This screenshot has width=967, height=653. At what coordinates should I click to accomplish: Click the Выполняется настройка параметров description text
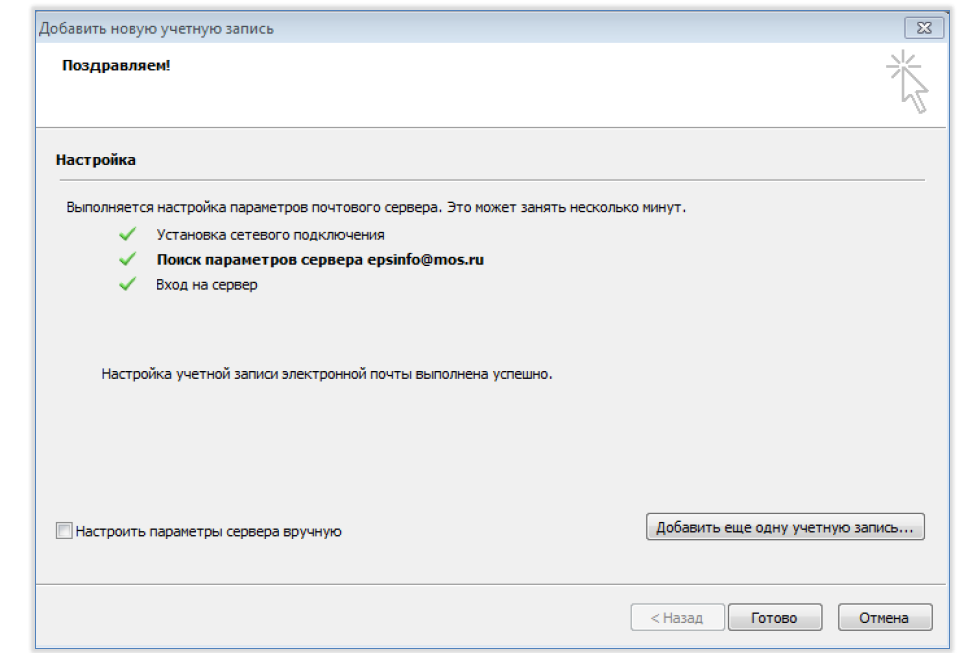click(376, 208)
